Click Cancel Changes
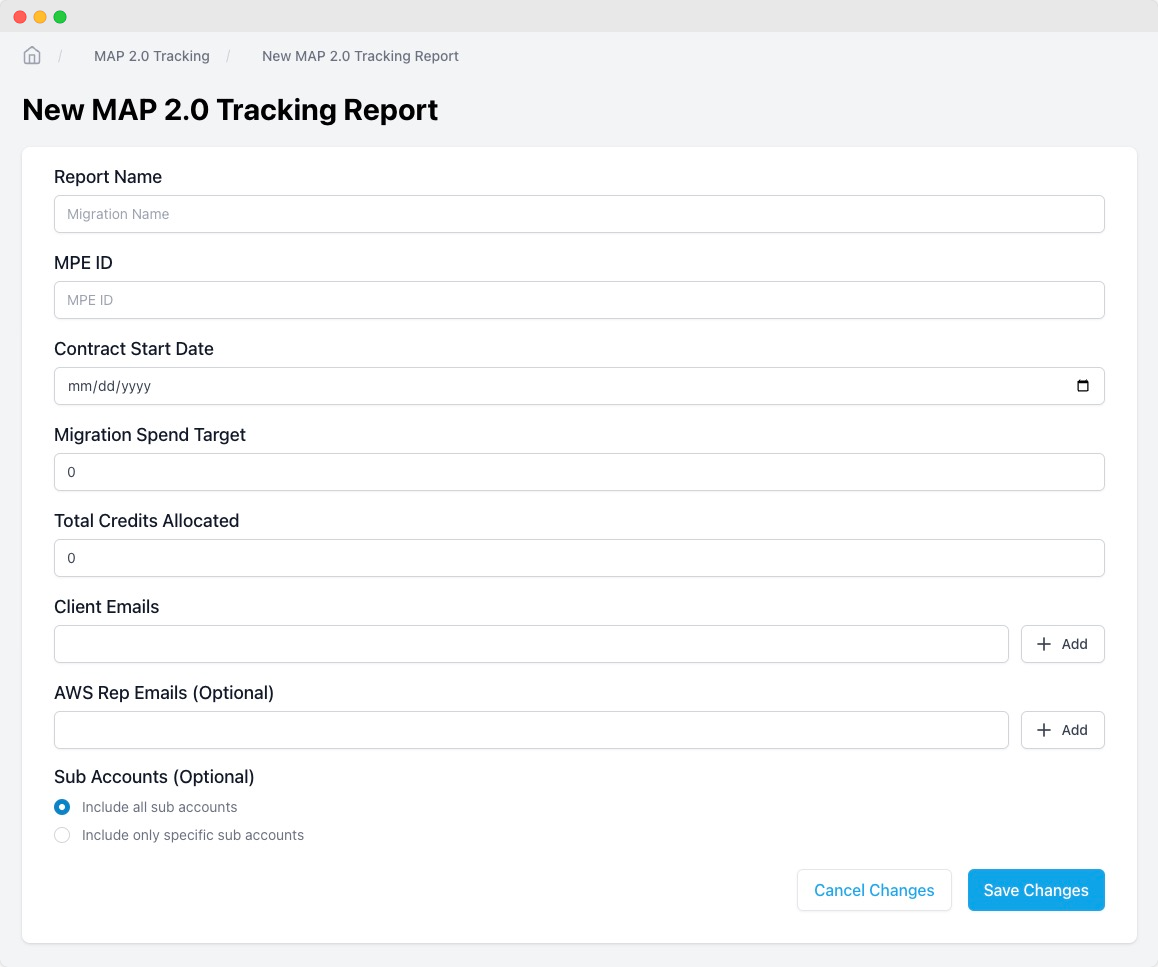Screen dimensions: 1158x967 (874, 890)
